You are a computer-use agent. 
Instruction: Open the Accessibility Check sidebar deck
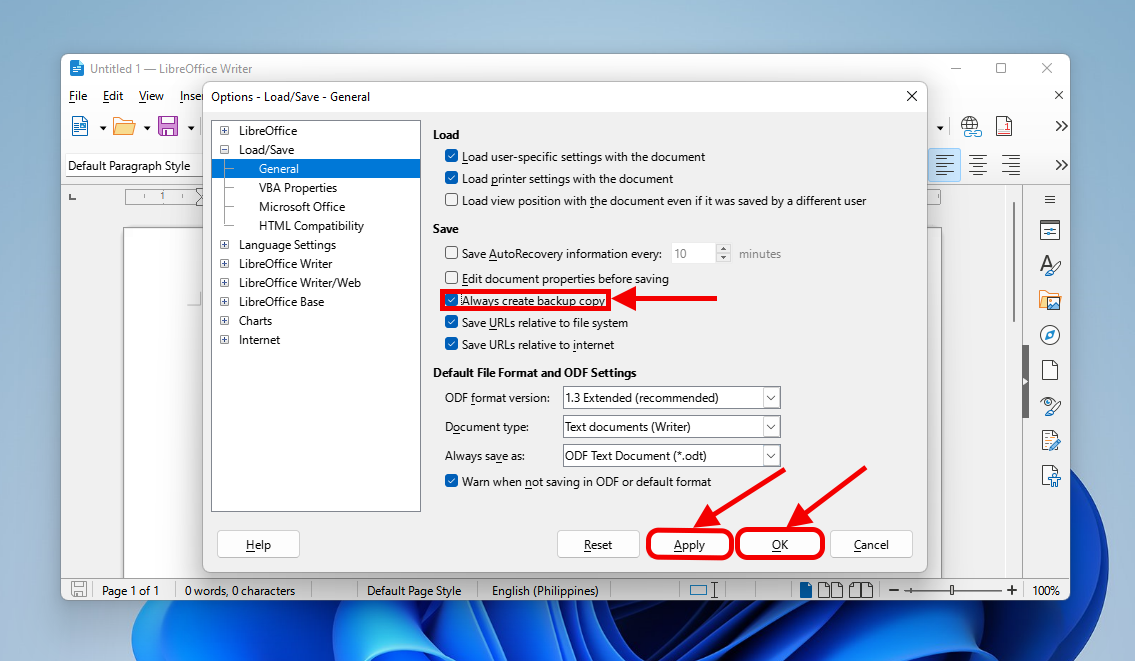(x=1050, y=476)
